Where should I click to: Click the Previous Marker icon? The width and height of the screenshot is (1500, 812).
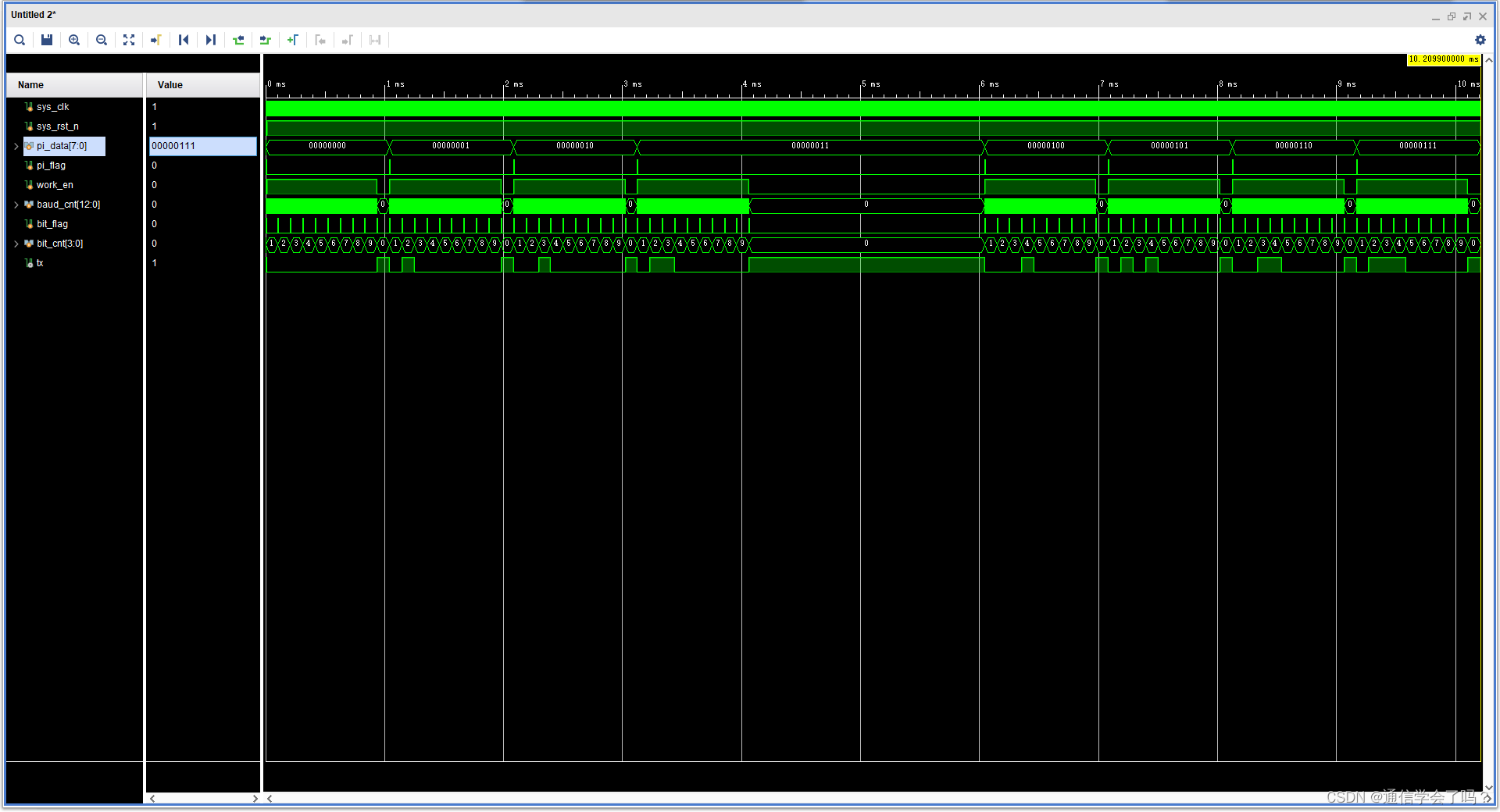point(320,40)
